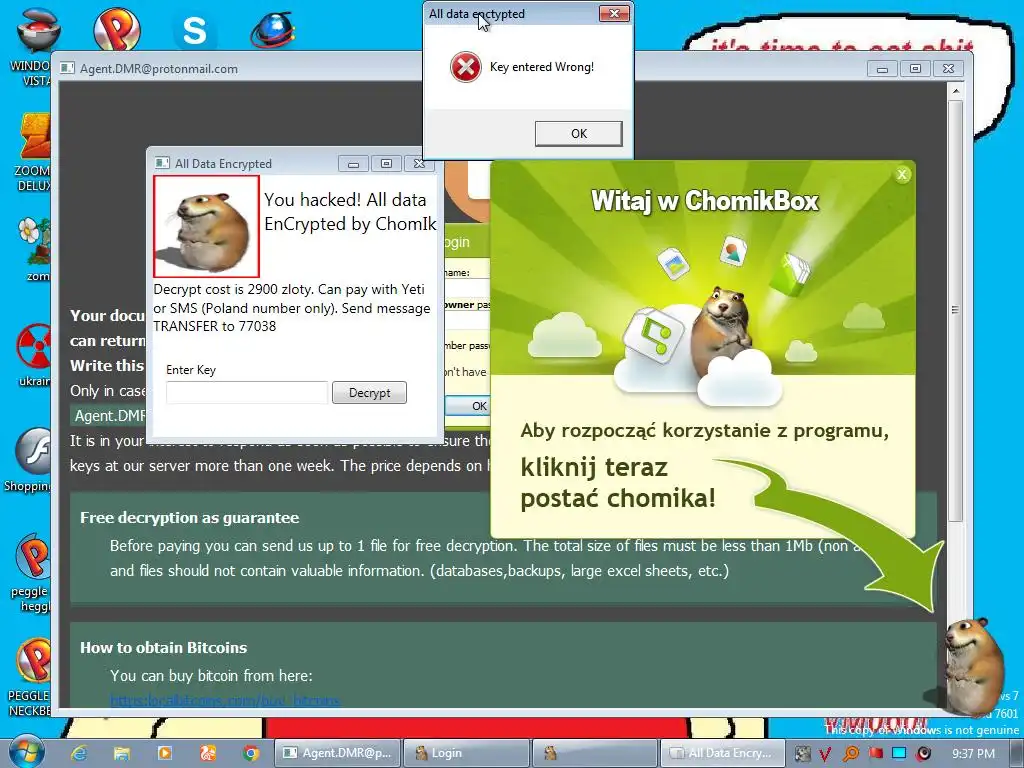
Task: Open Windows Explorer from the taskbar
Action: (x=122, y=753)
